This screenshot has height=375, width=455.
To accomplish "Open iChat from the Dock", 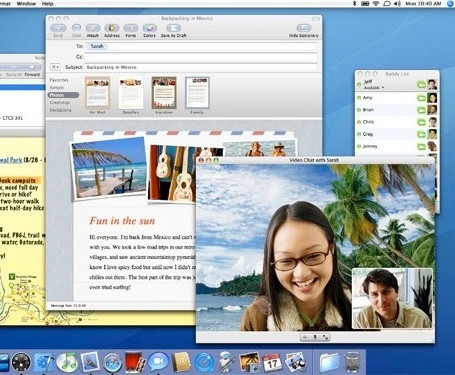I will coord(158,362).
